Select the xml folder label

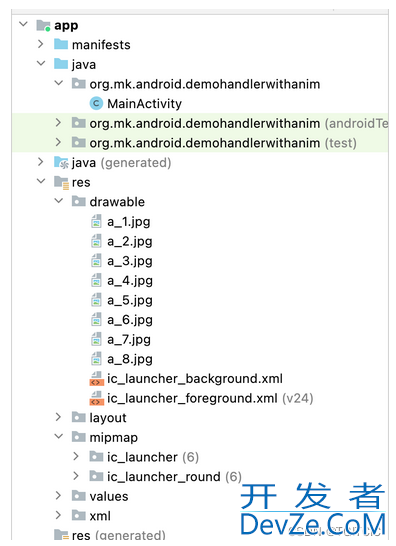pyautogui.click(x=100, y=515)
